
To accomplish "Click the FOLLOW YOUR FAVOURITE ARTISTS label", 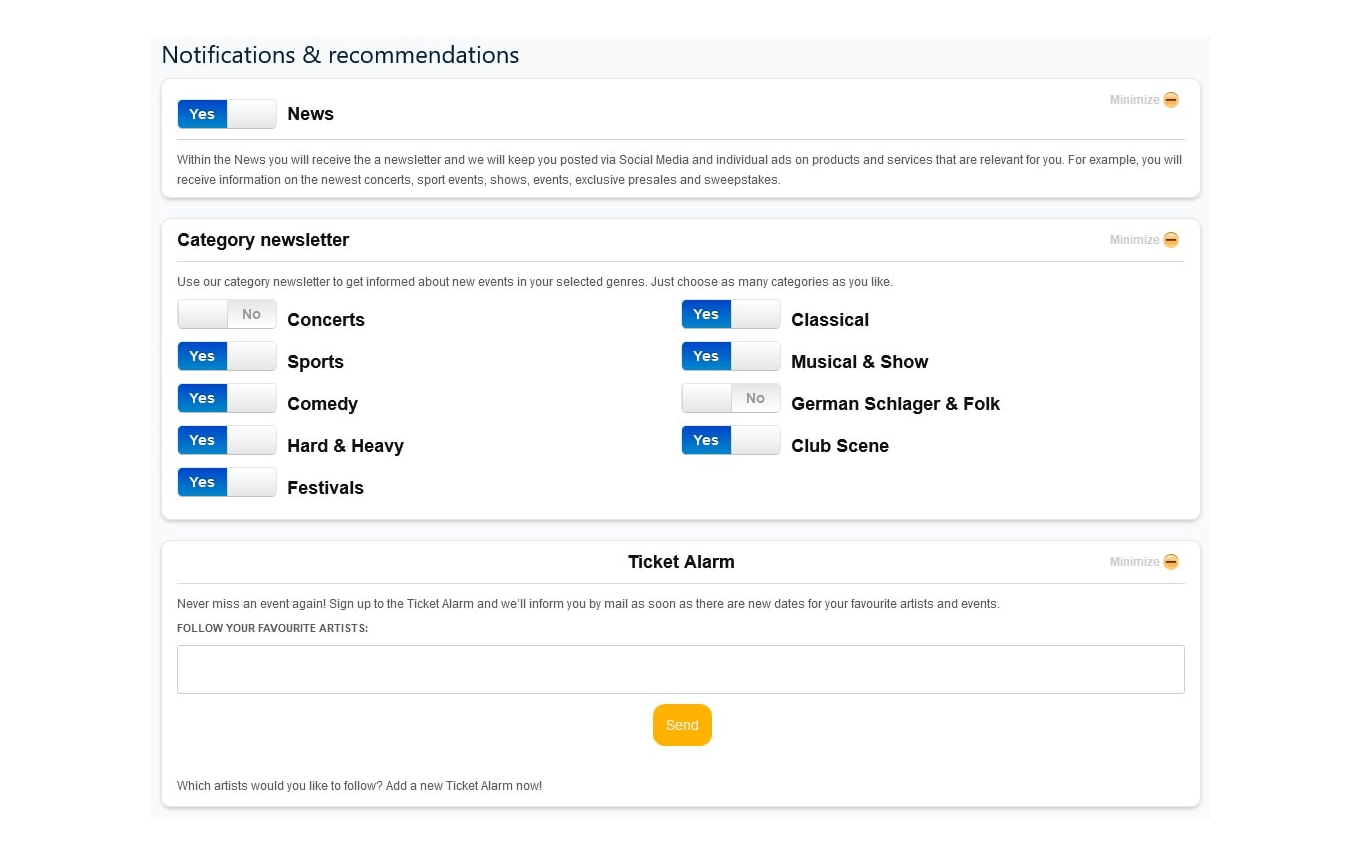I will pyautogui.click(x=272, y=628).
